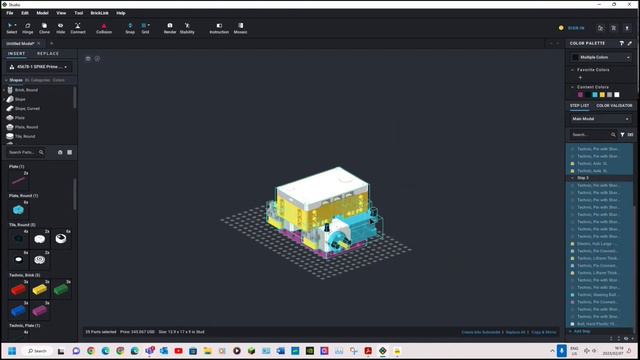This screenshot has height=360, width=640.
Task: Click the Clone tool
Action: pos(44,28)
